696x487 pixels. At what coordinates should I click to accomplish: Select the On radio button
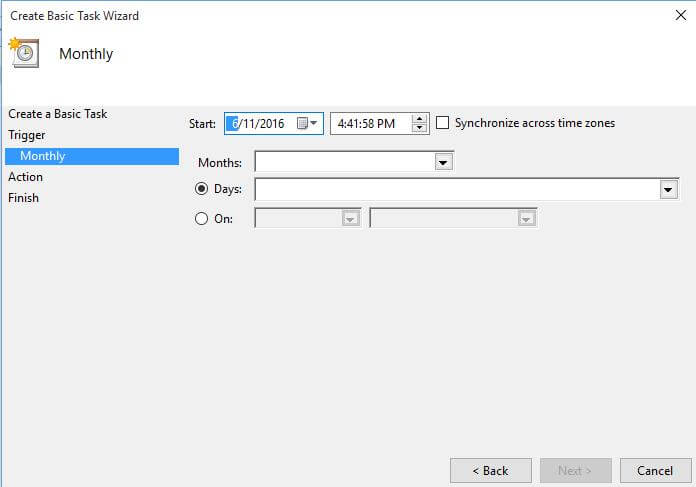[202, 218]
